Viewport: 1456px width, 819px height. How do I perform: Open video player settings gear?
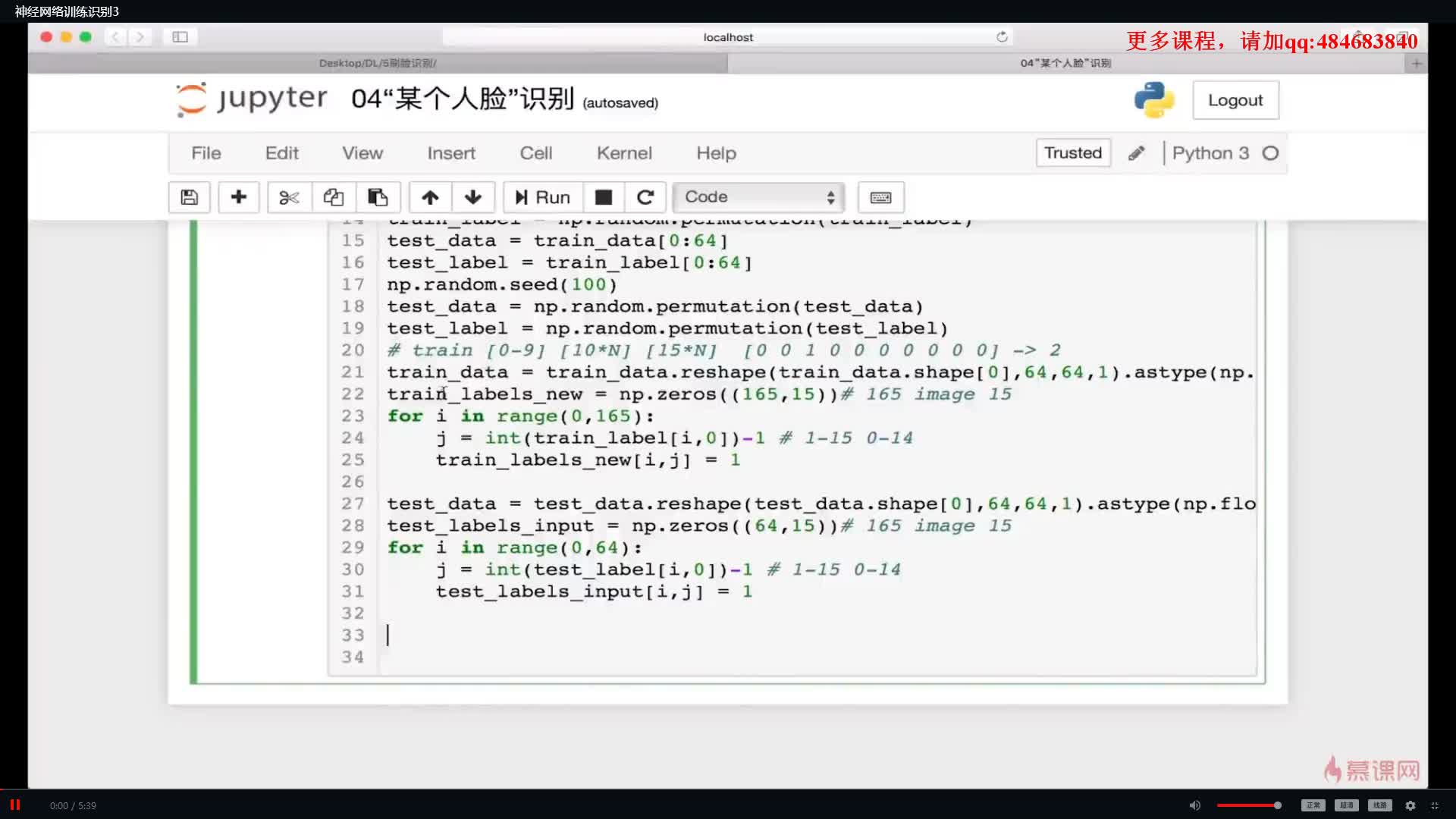pos(1410,805)
